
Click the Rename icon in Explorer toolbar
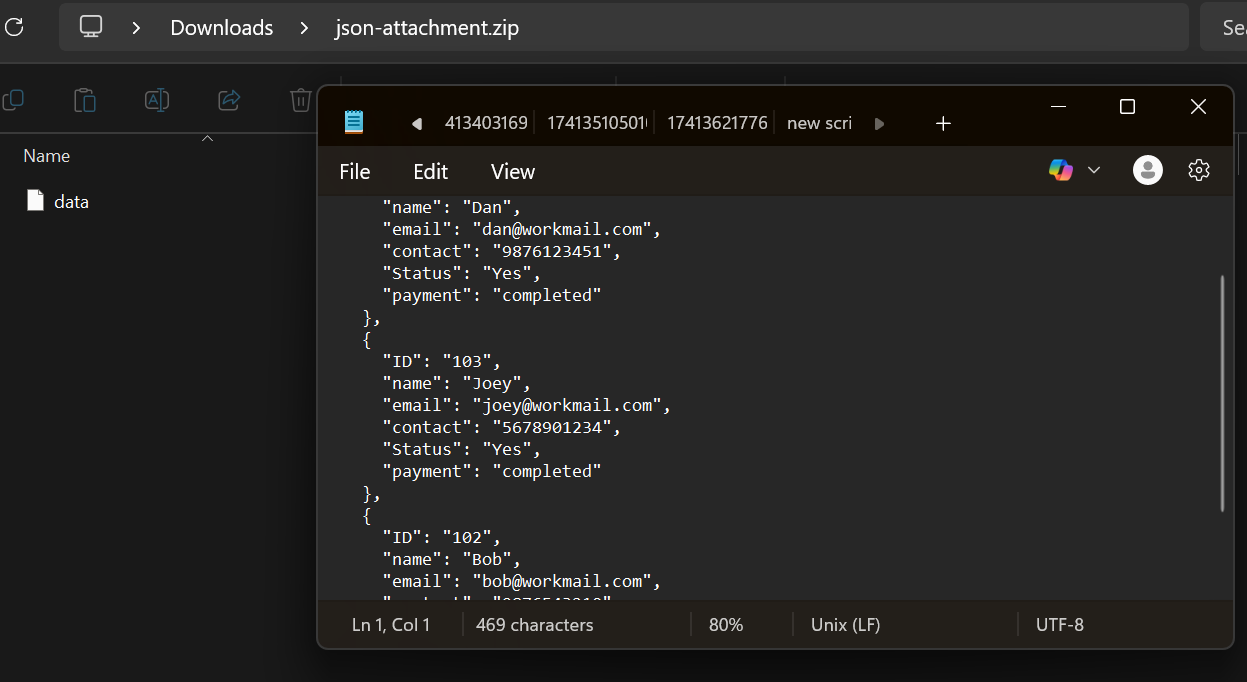click(157, 100)
